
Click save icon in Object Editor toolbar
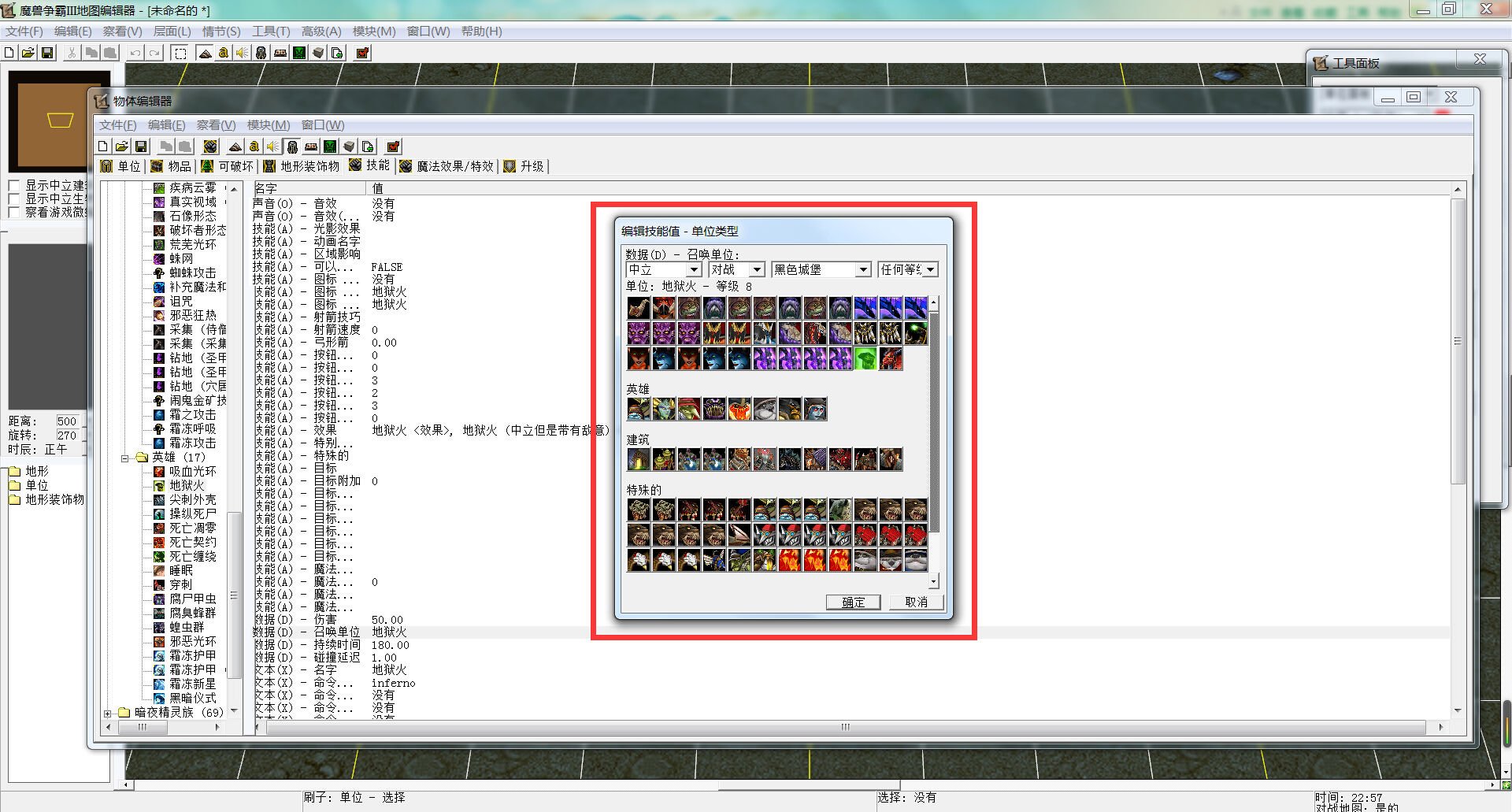click(x=141, y=146)
